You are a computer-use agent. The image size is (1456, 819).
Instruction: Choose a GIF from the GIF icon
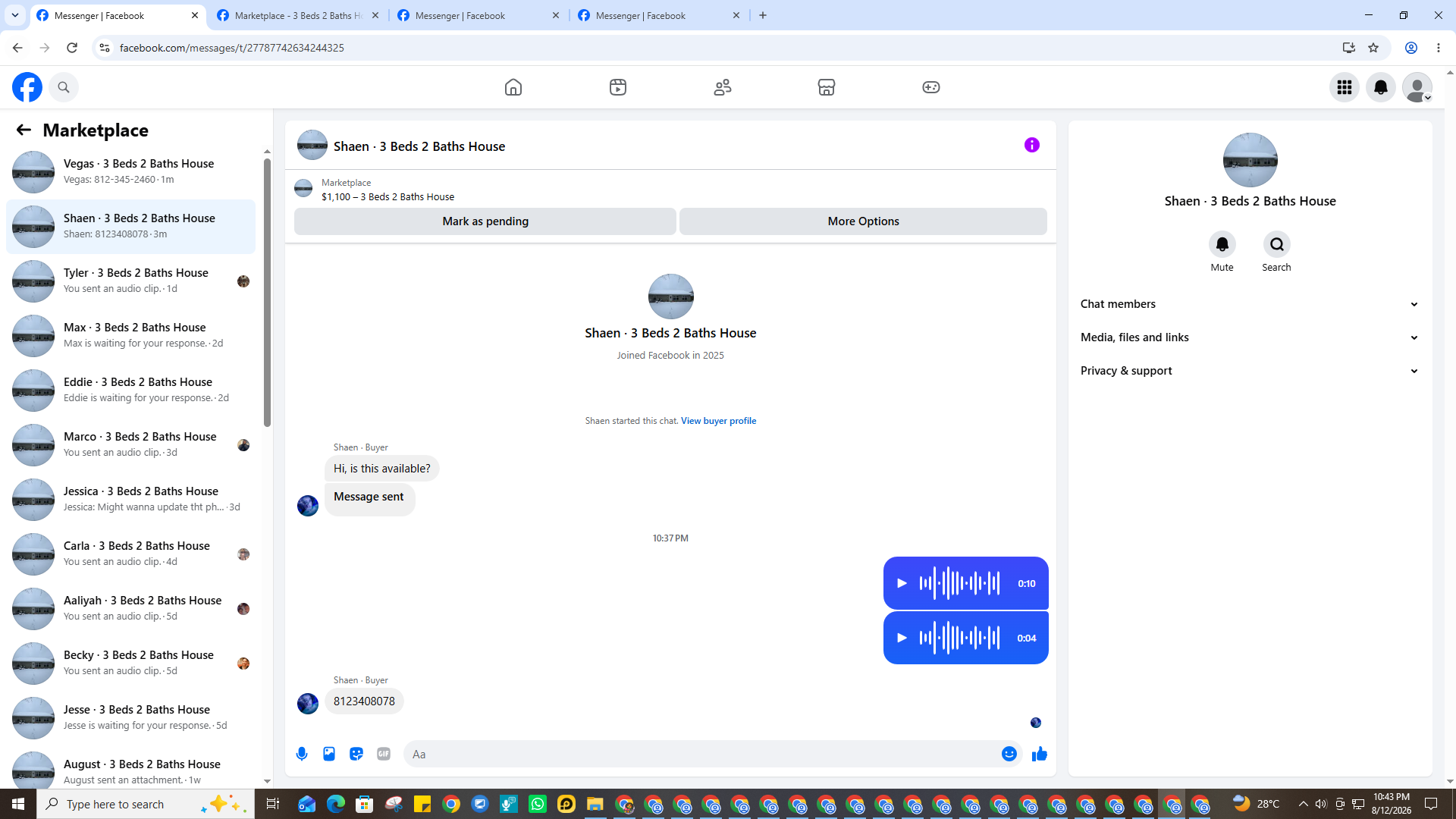[384, 754]
